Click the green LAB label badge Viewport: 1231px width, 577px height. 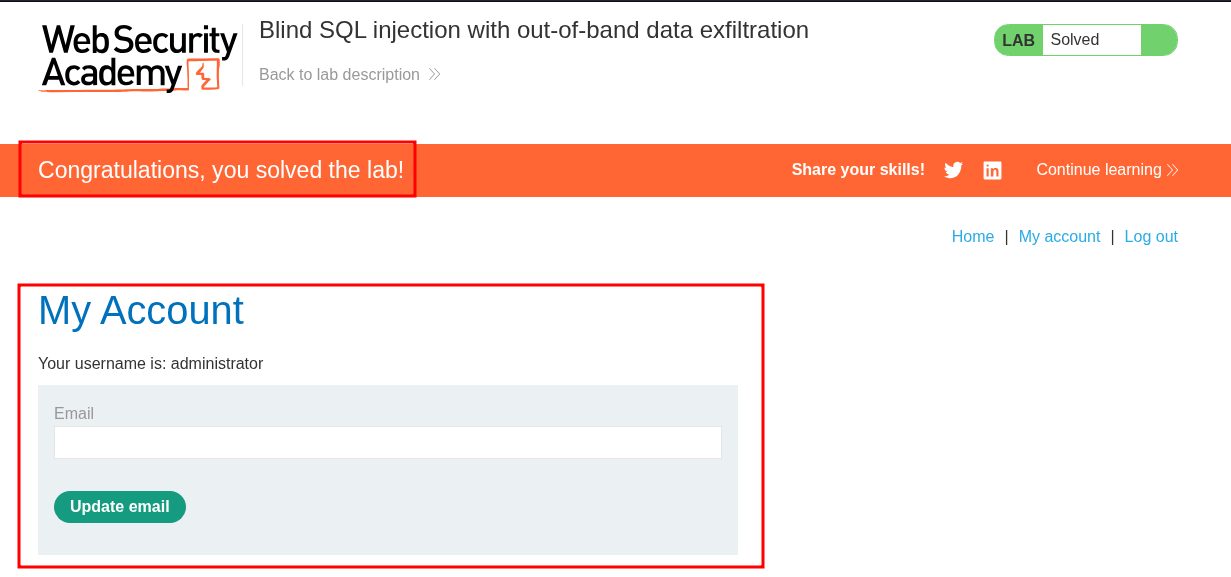(x=1018, y=40)
